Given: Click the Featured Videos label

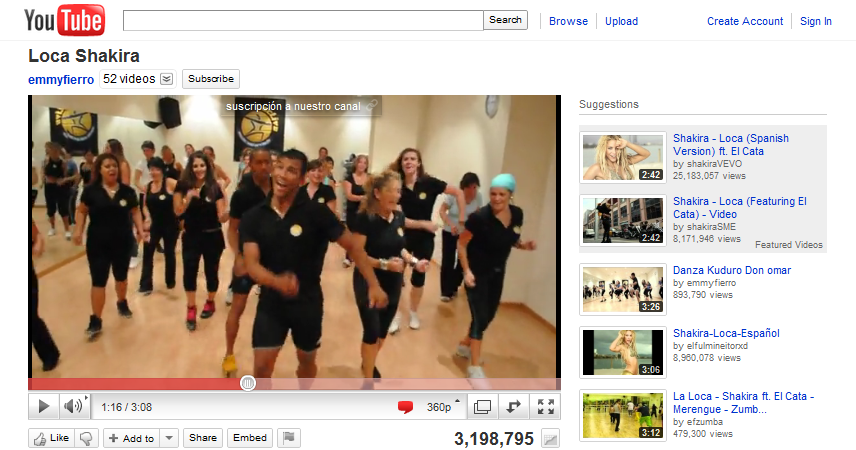Looking at the screenshot, I should 789,245.
